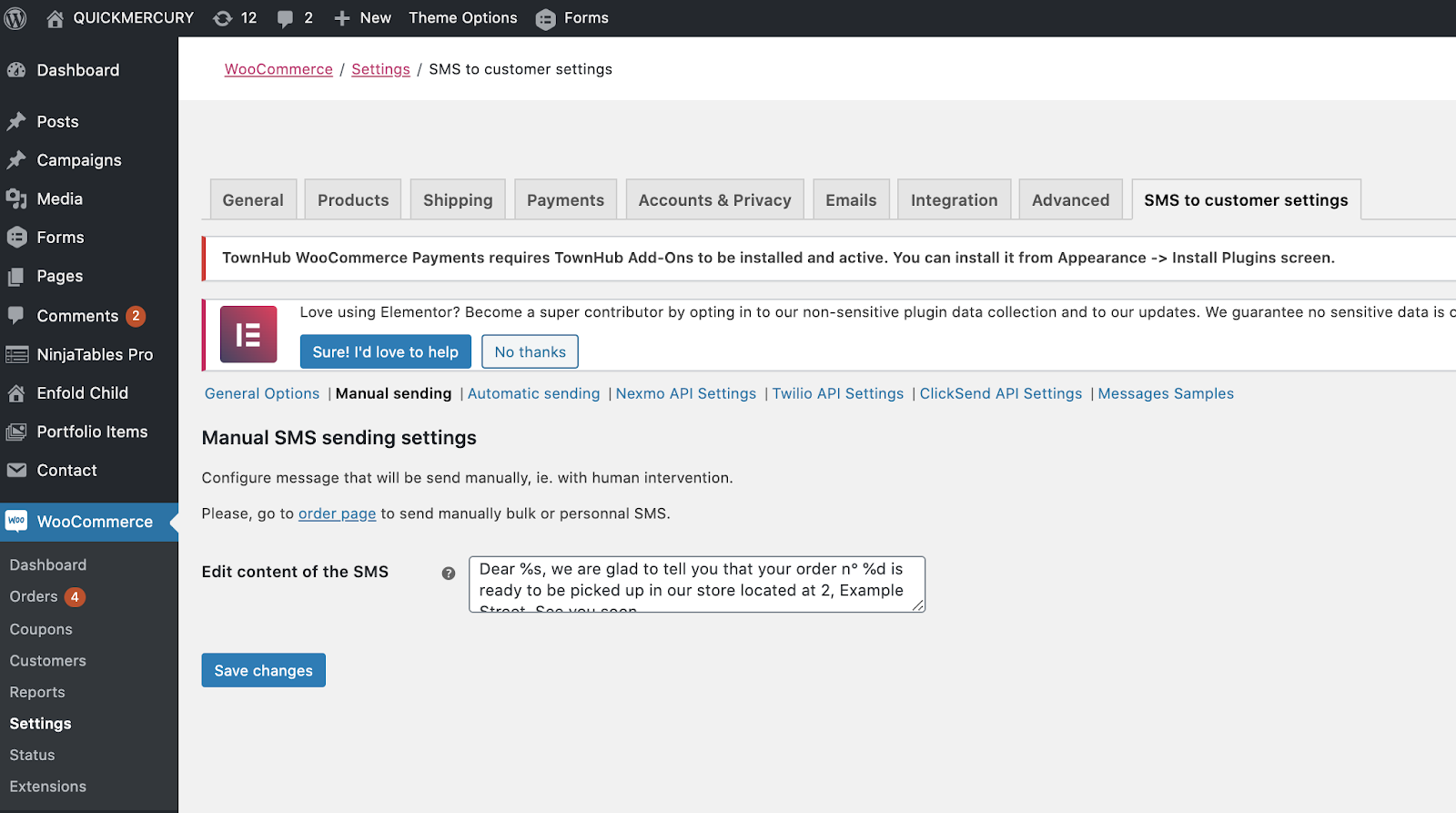Click the Comments count badge showing 2

pos(136,316)
